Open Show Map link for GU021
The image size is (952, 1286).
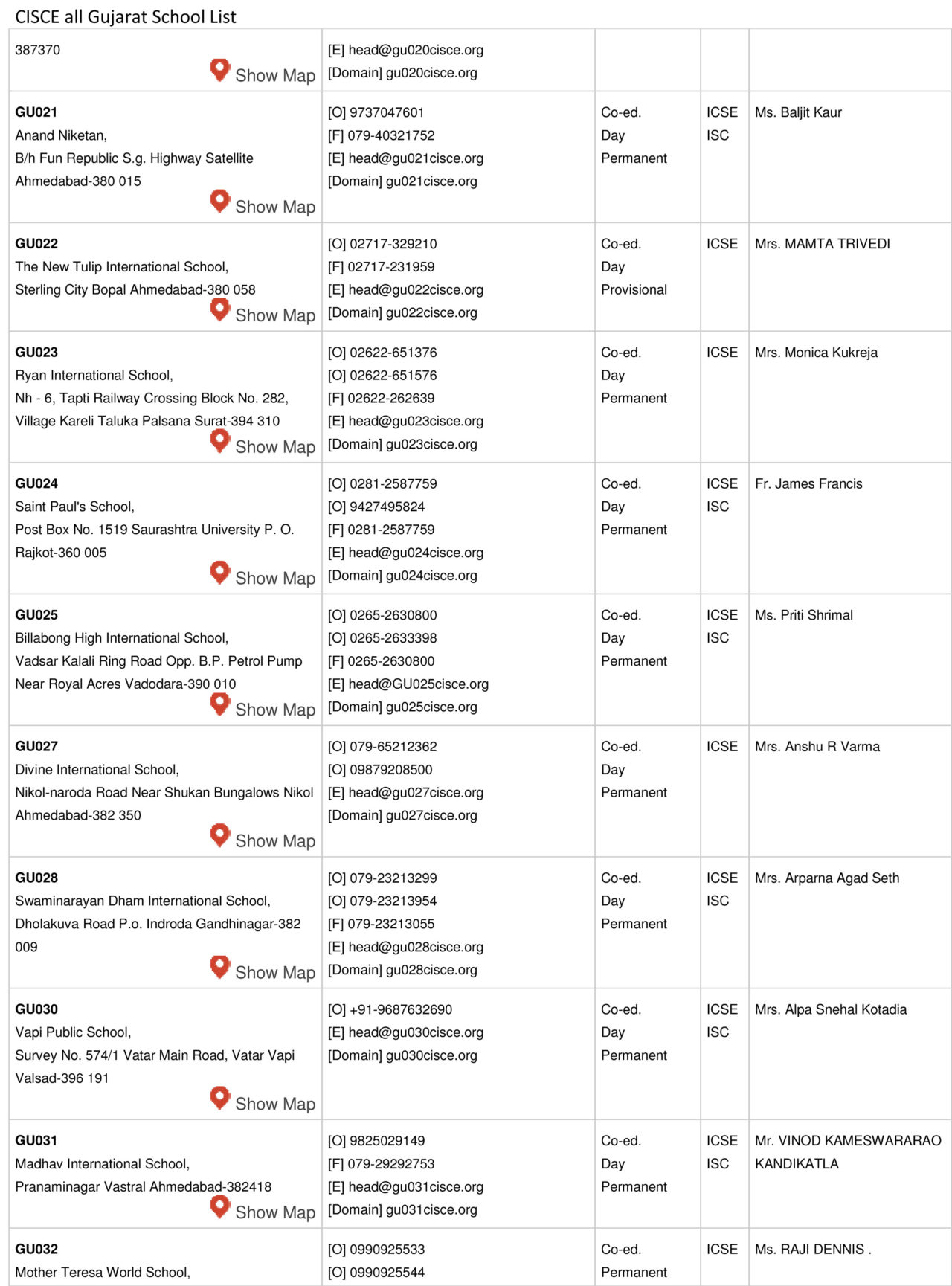click(275, 208)
